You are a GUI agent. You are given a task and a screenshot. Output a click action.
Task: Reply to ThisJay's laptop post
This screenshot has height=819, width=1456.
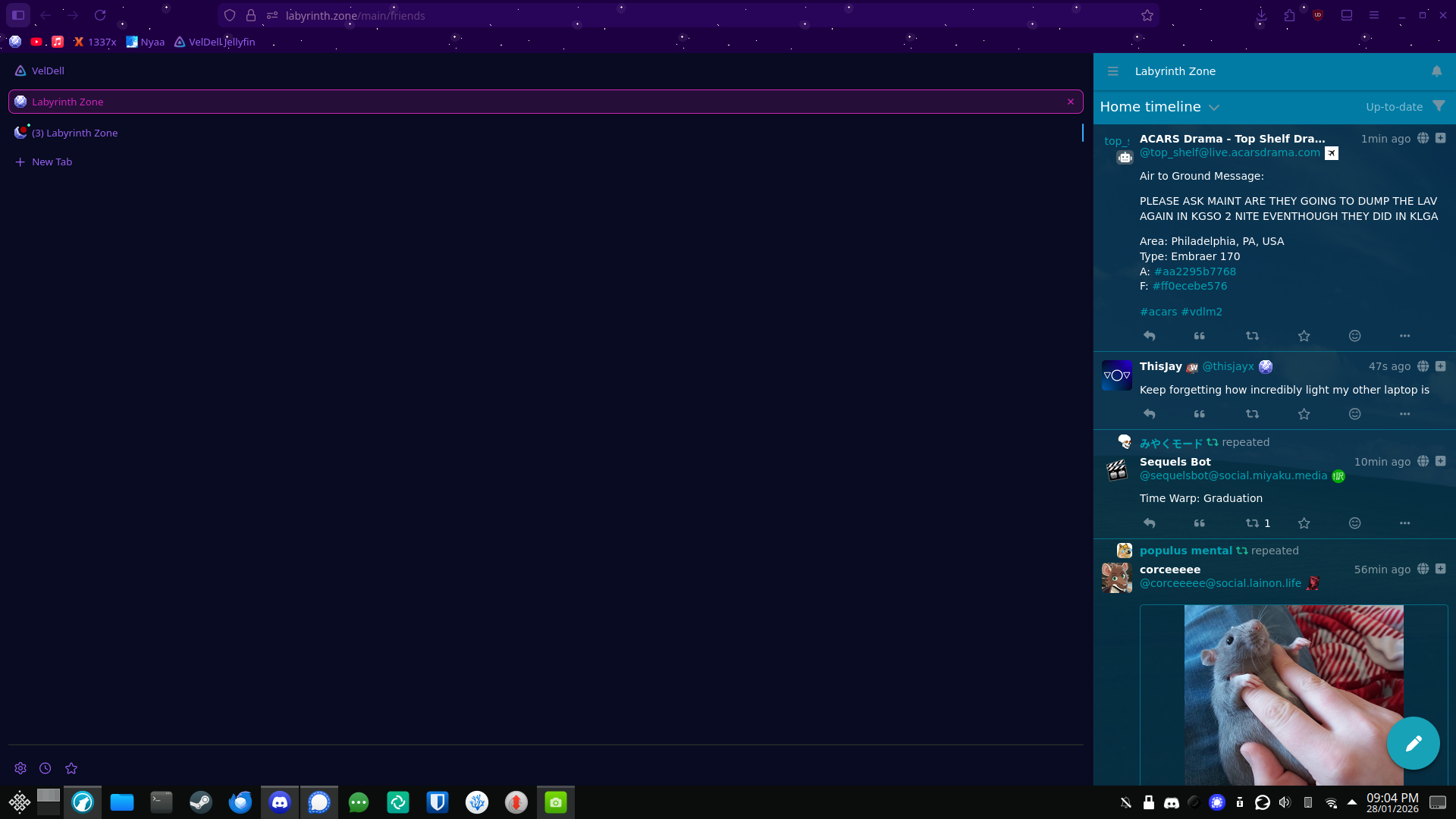pos(1149,414)
